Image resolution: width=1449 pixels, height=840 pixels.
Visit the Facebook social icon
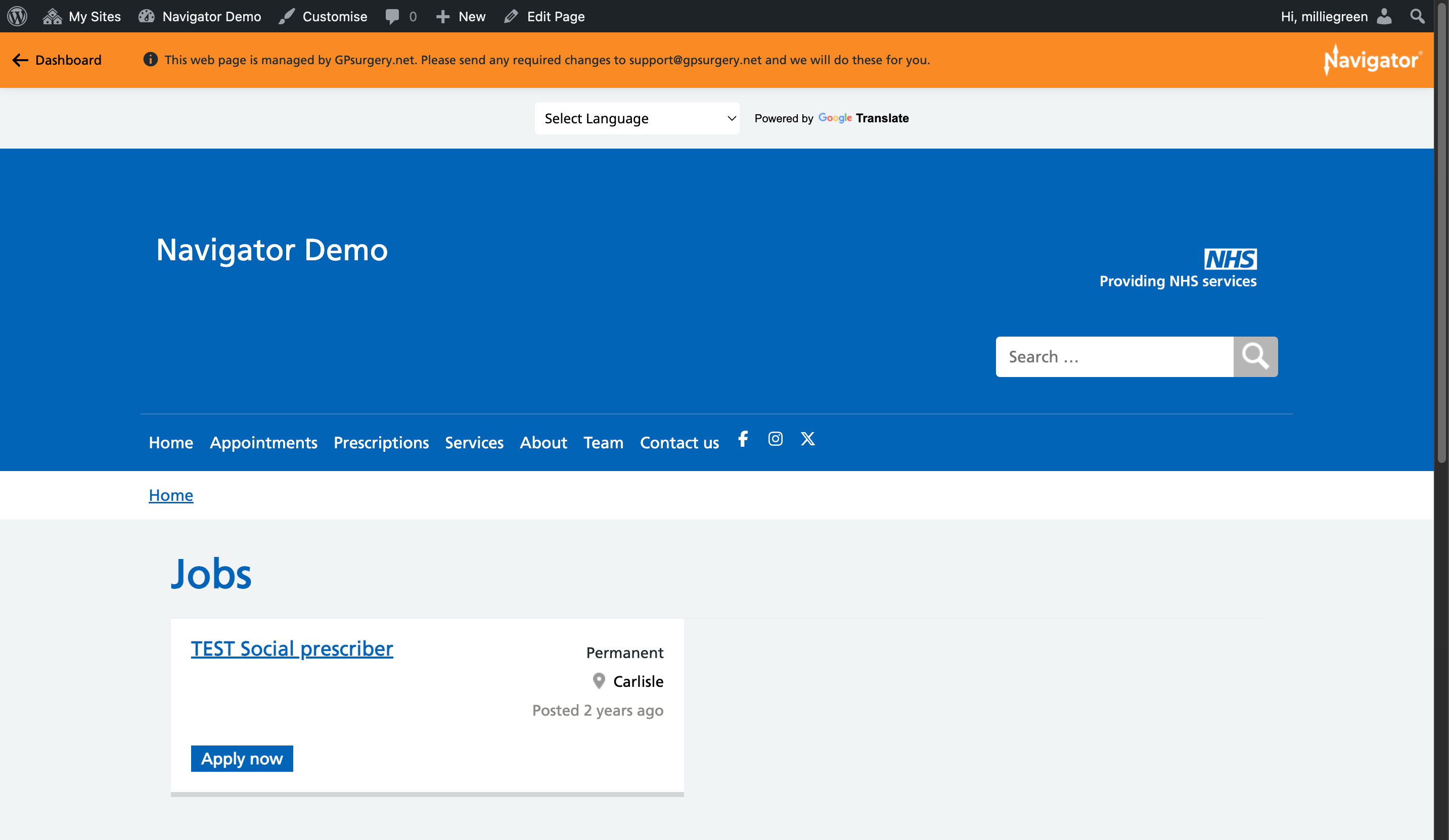click(743, 439)
